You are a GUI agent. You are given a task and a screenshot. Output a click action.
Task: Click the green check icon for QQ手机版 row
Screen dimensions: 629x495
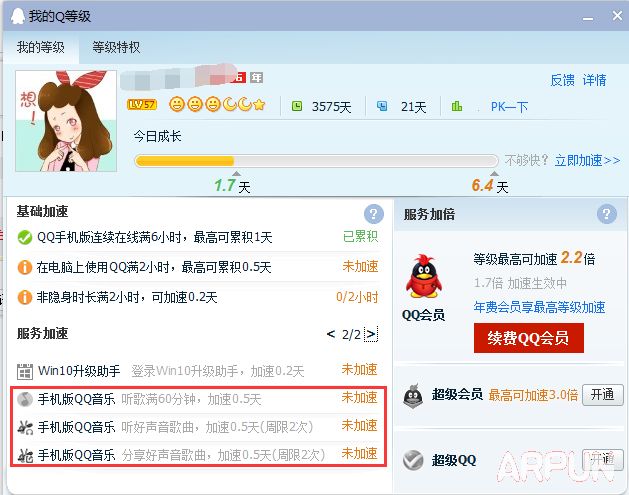(x=25, y=237)
